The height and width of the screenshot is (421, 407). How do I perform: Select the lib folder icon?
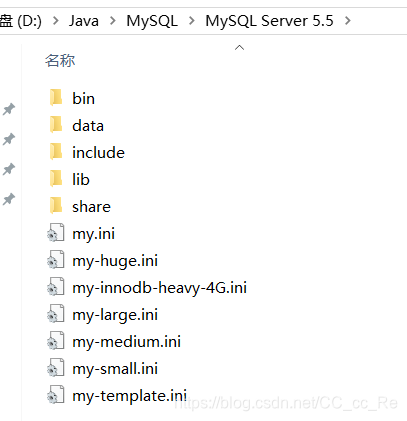pyautogui.click(x=56, y=178)
